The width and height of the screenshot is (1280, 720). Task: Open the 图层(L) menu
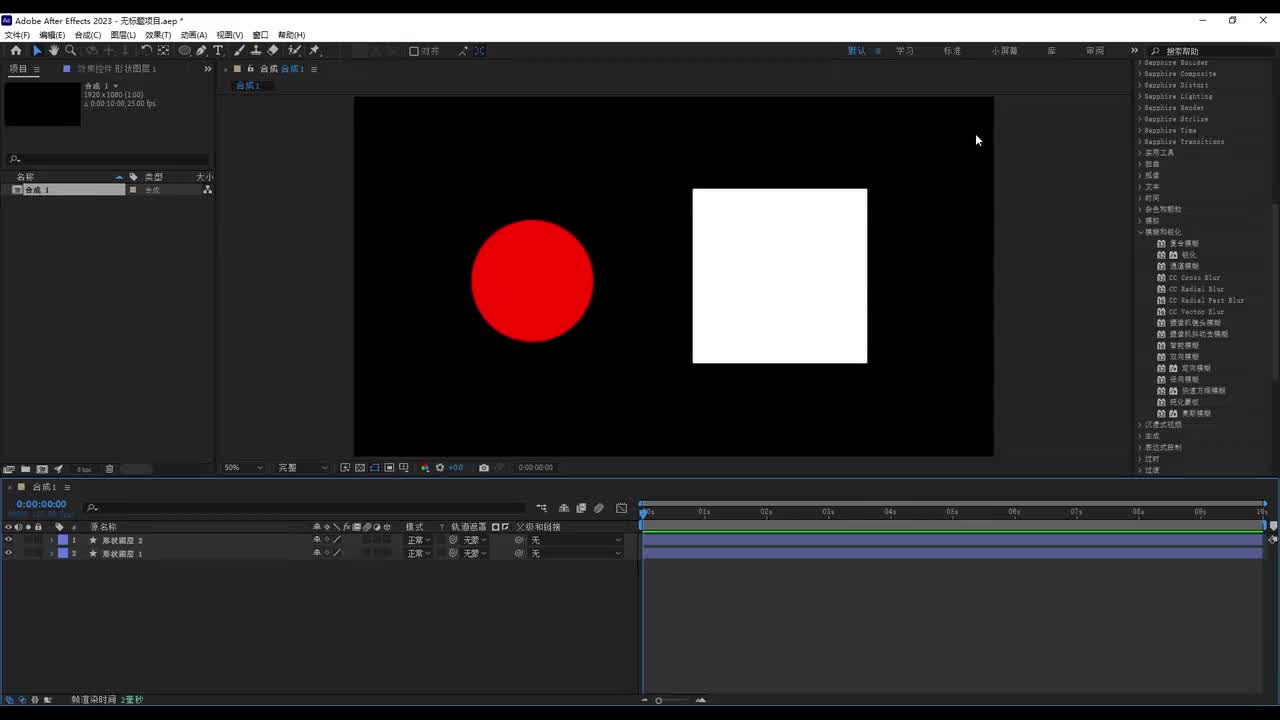[123, 35]
